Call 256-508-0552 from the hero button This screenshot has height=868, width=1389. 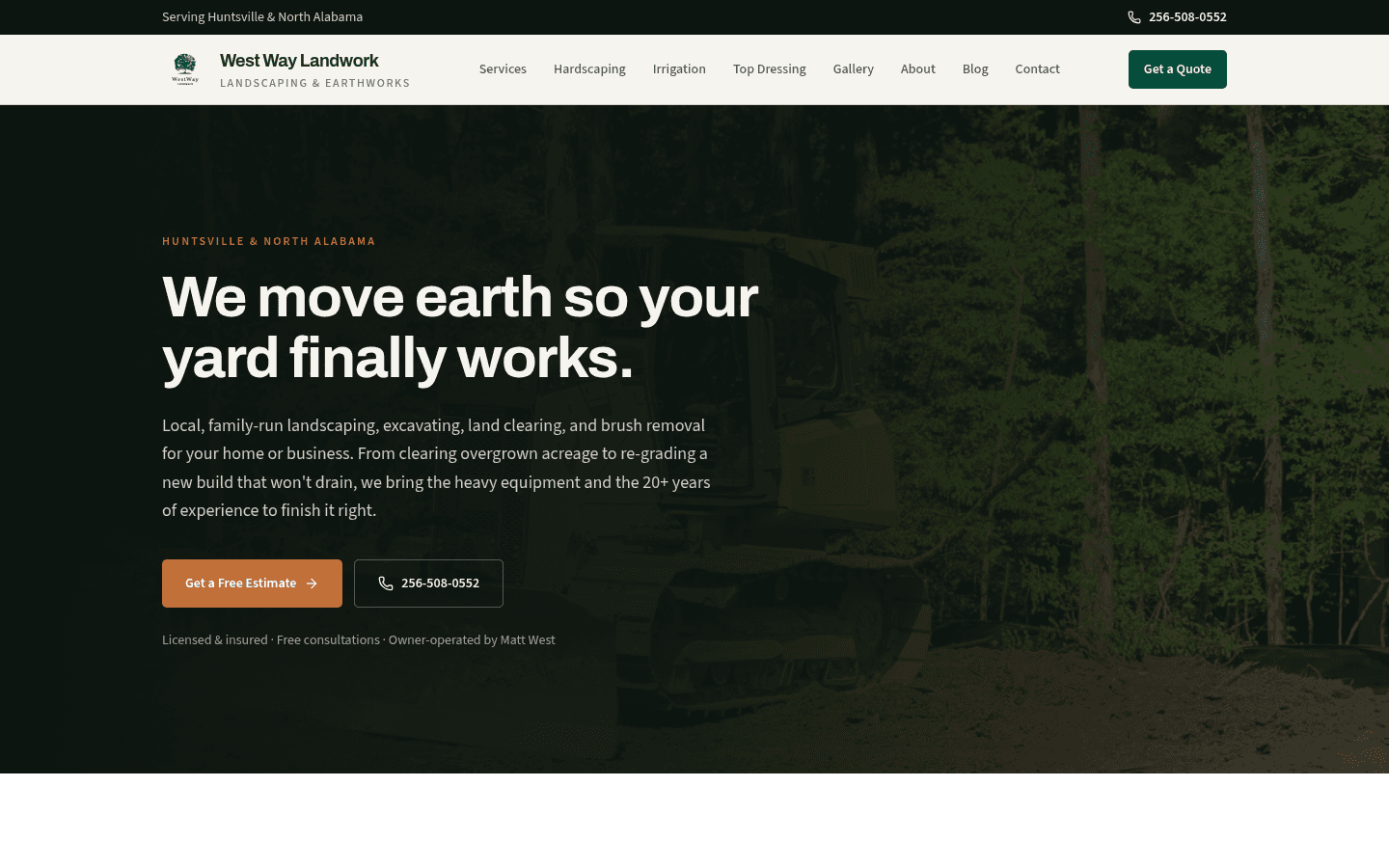tap(428, 583)
